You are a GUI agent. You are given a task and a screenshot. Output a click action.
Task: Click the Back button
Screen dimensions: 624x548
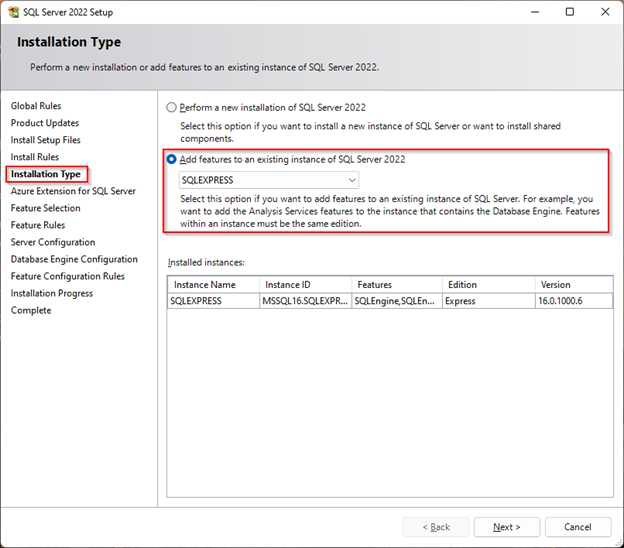pos(436,527)
